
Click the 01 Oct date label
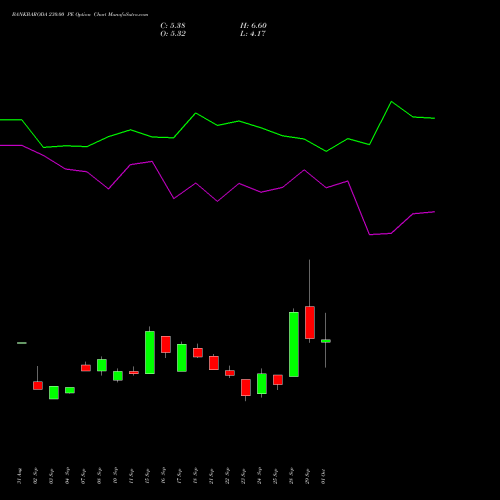pyautogui.click(x=324, y=476)
